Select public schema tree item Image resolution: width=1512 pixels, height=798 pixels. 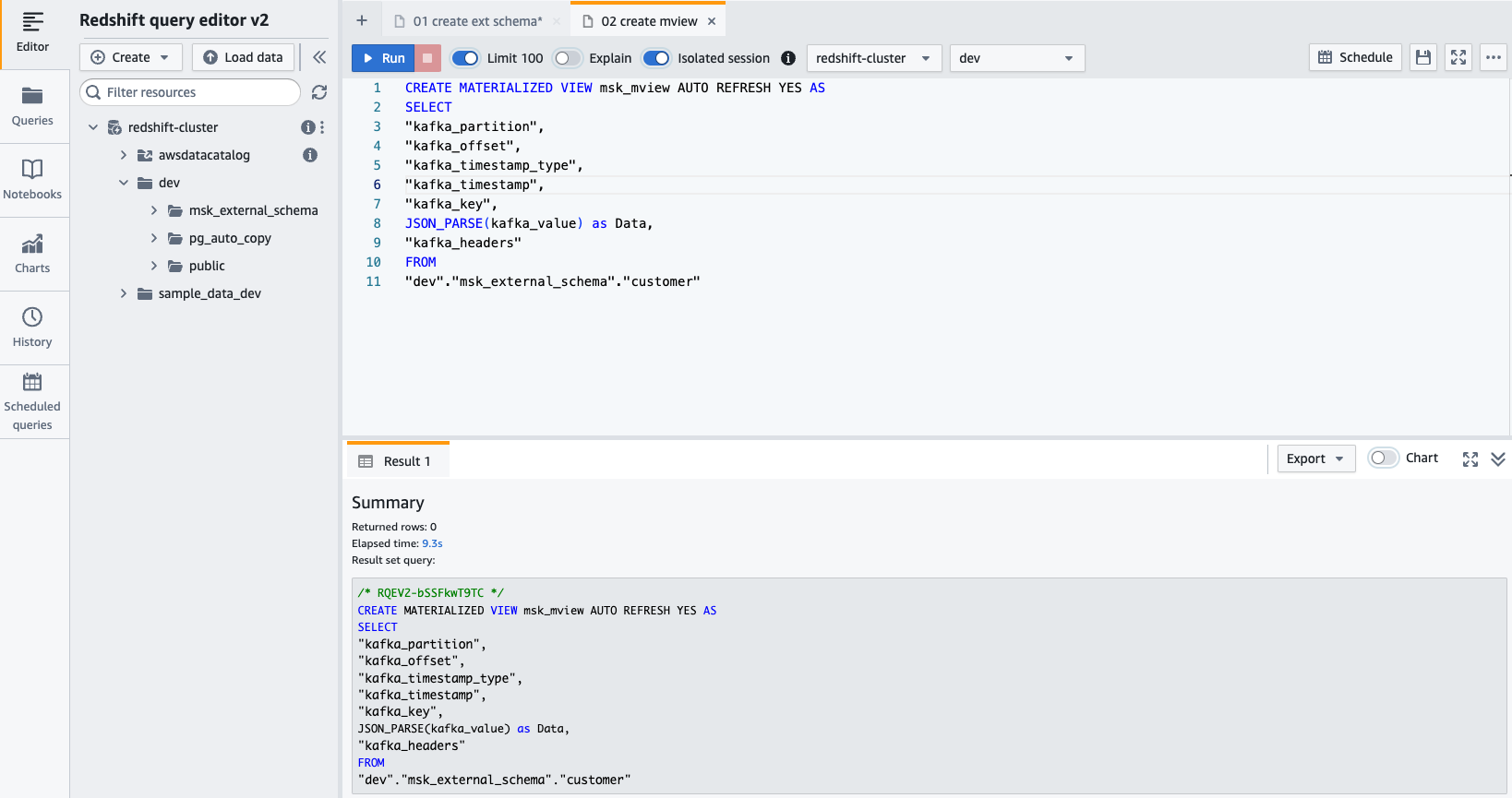click(x=207, y=266)
